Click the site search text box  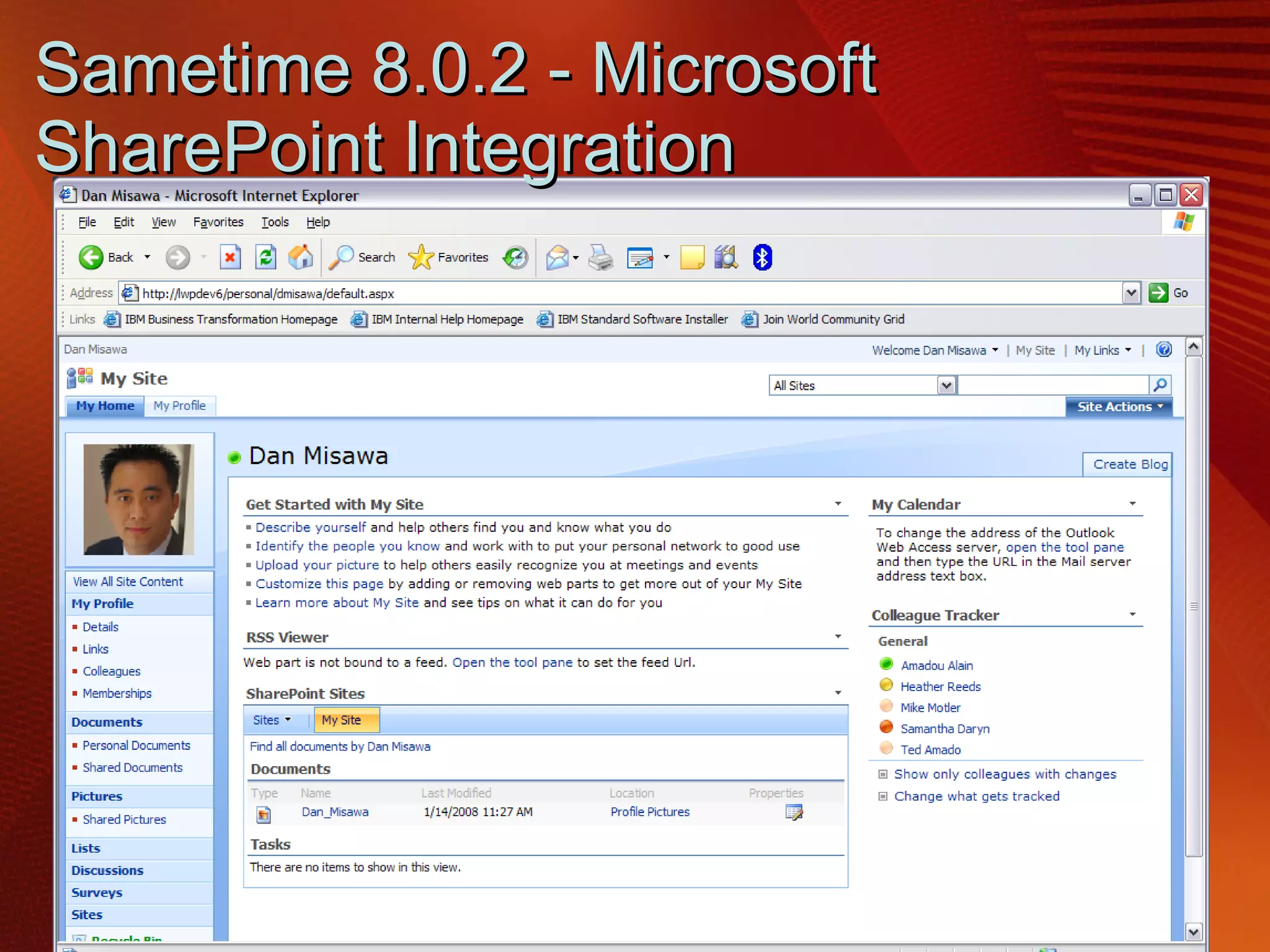tap(1053, 385)
